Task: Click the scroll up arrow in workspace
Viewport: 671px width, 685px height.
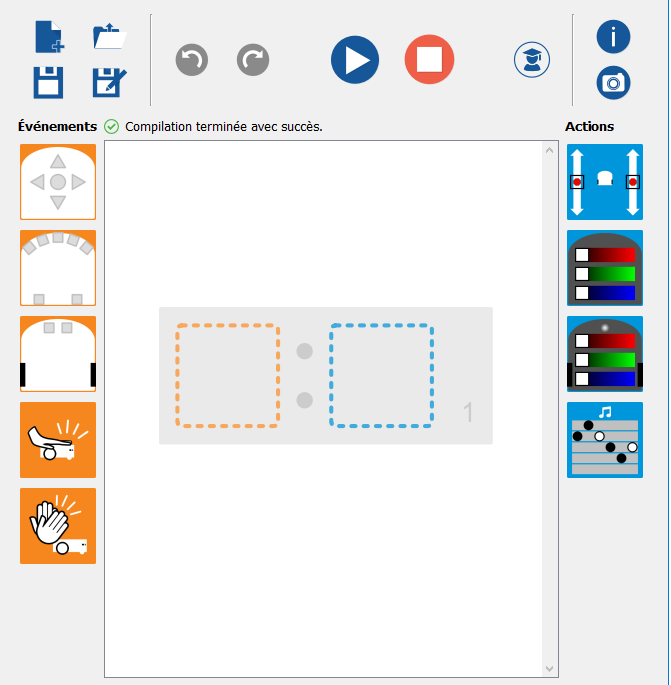Action: tap(550, 150)
